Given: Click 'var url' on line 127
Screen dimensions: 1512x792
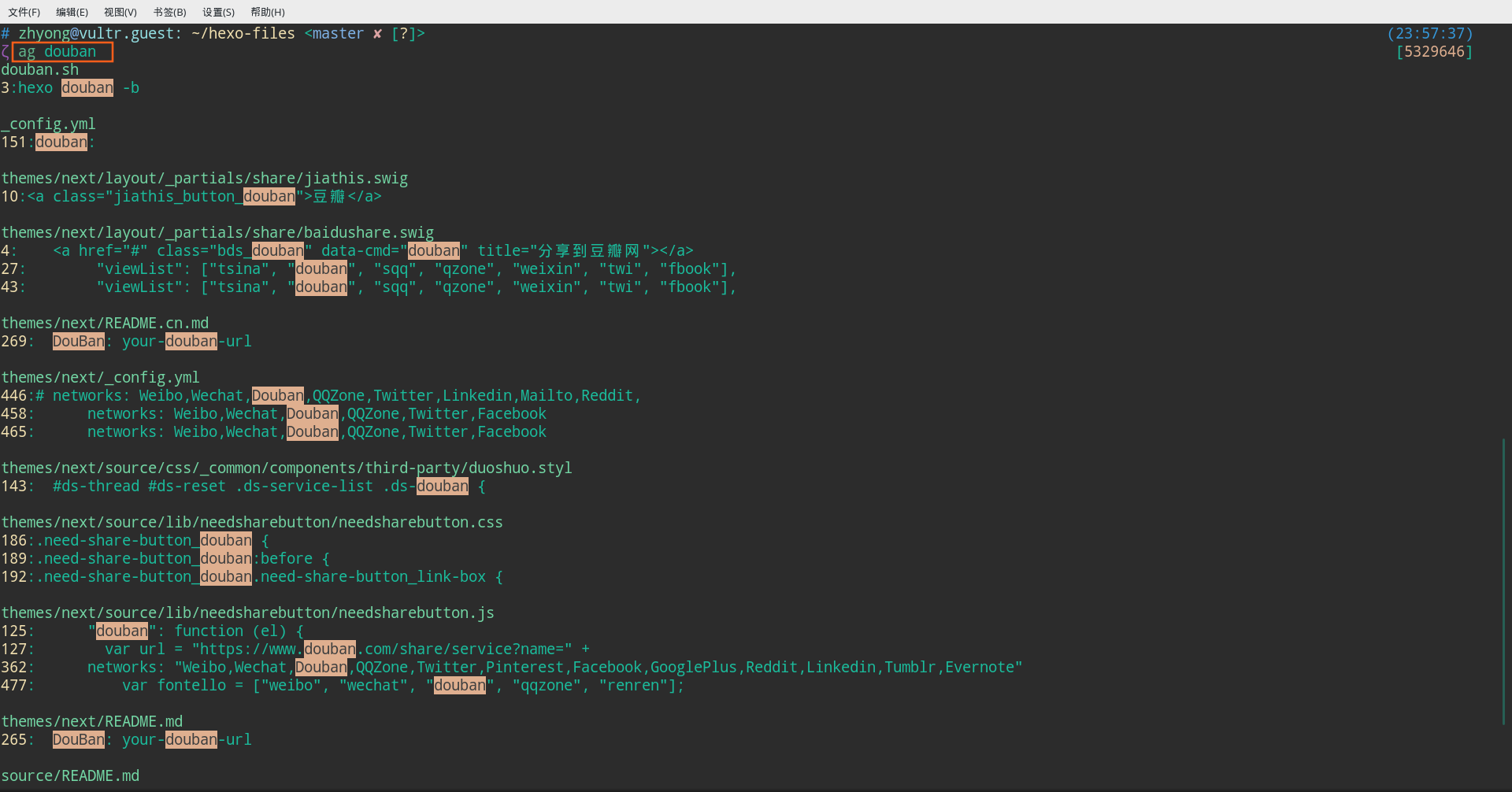Looking at the screenshot, I should click(x=135, y=650).
